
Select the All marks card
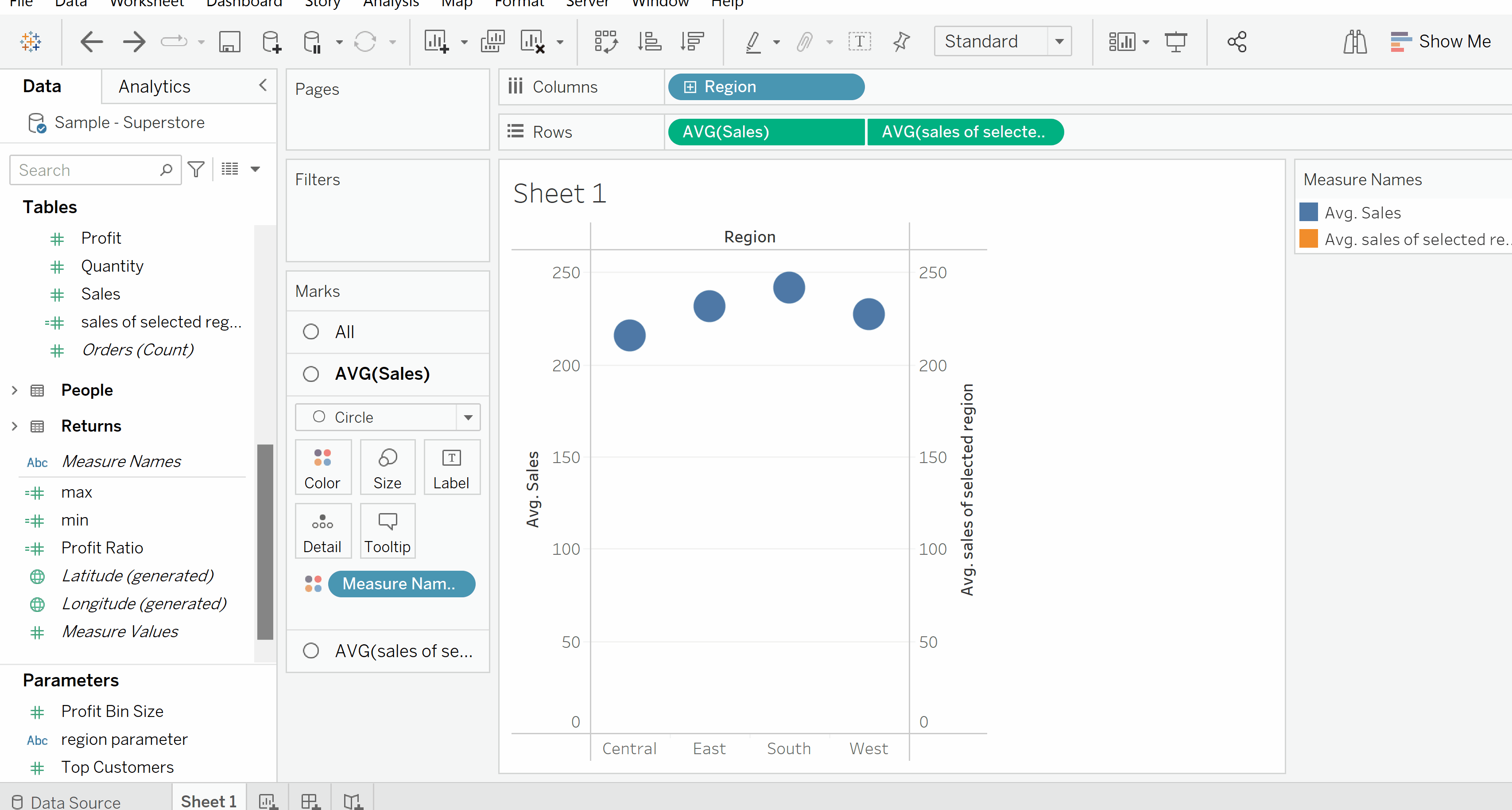[x=345, y=332]
